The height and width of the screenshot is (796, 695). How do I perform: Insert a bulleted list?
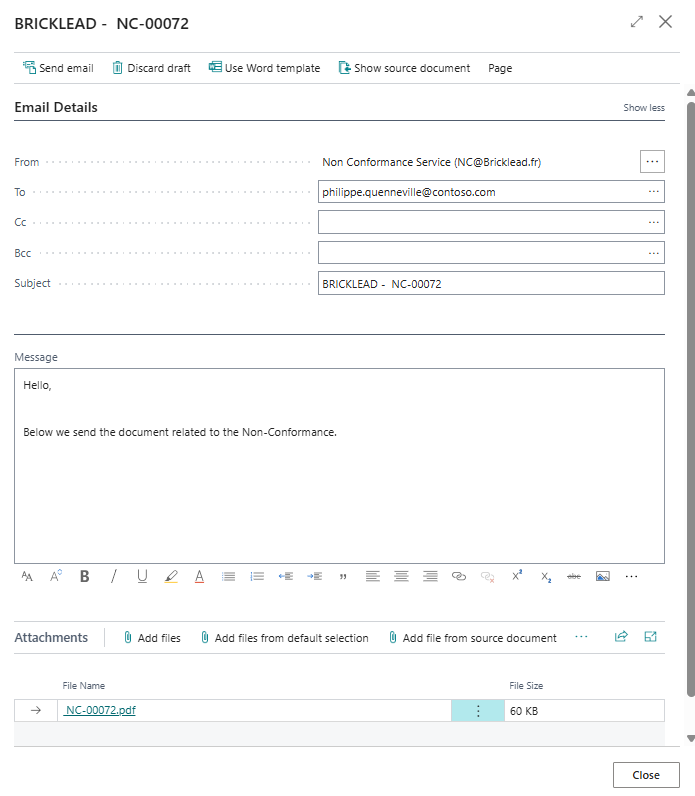tap(228, 576)
